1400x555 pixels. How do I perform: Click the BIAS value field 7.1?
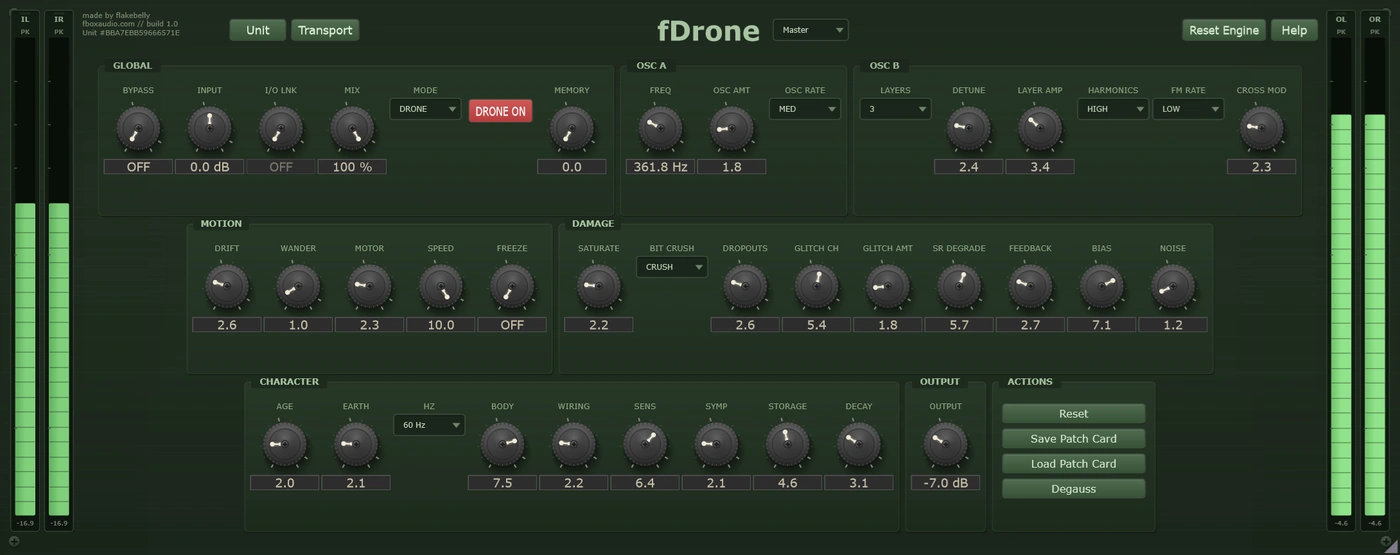pos(1101,325)
